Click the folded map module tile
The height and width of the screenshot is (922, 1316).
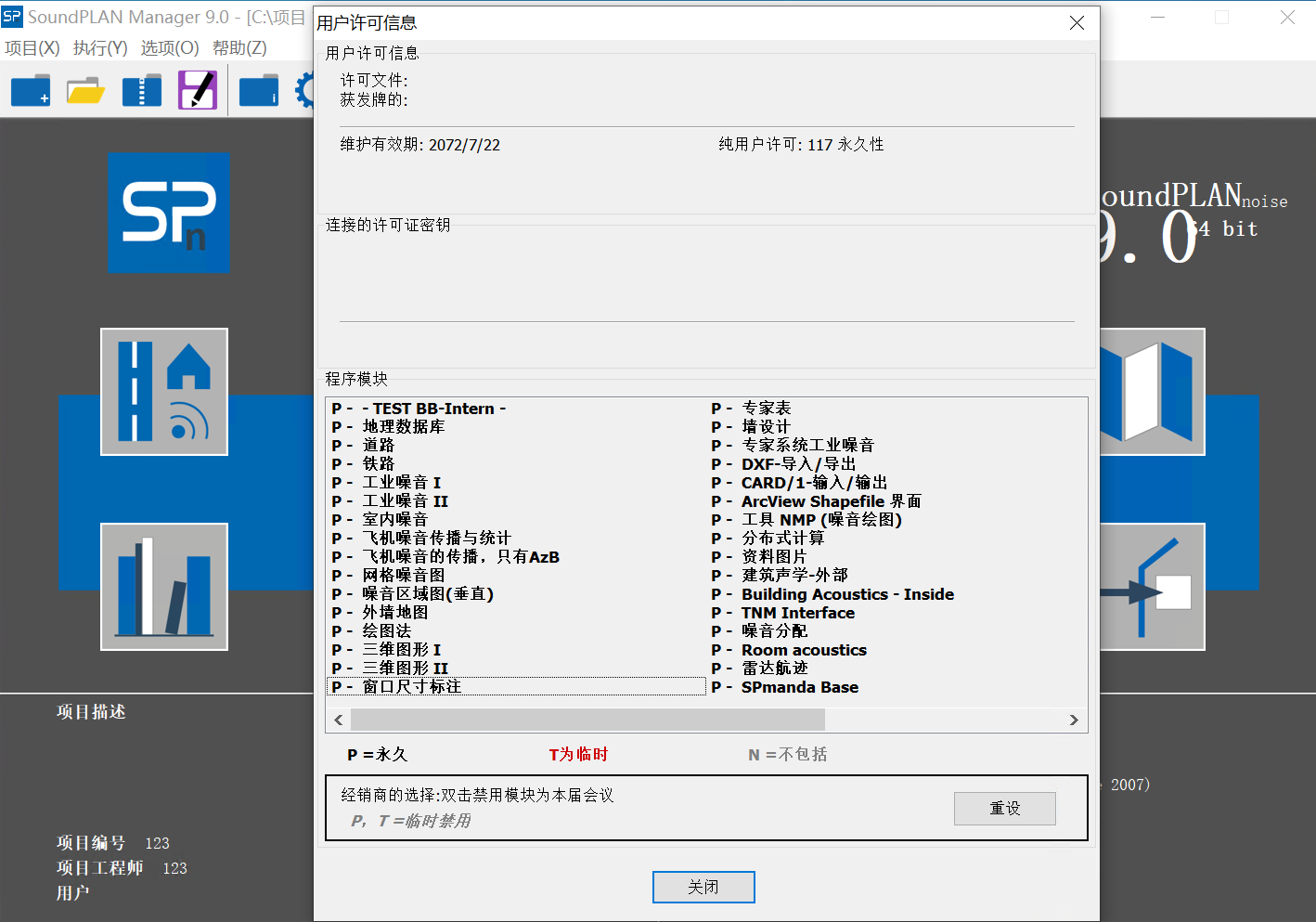(x=1155, y=392)
